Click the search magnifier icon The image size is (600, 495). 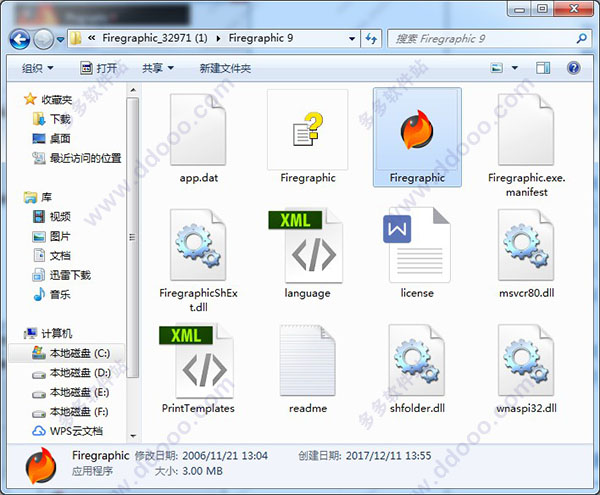click(582, 38)
